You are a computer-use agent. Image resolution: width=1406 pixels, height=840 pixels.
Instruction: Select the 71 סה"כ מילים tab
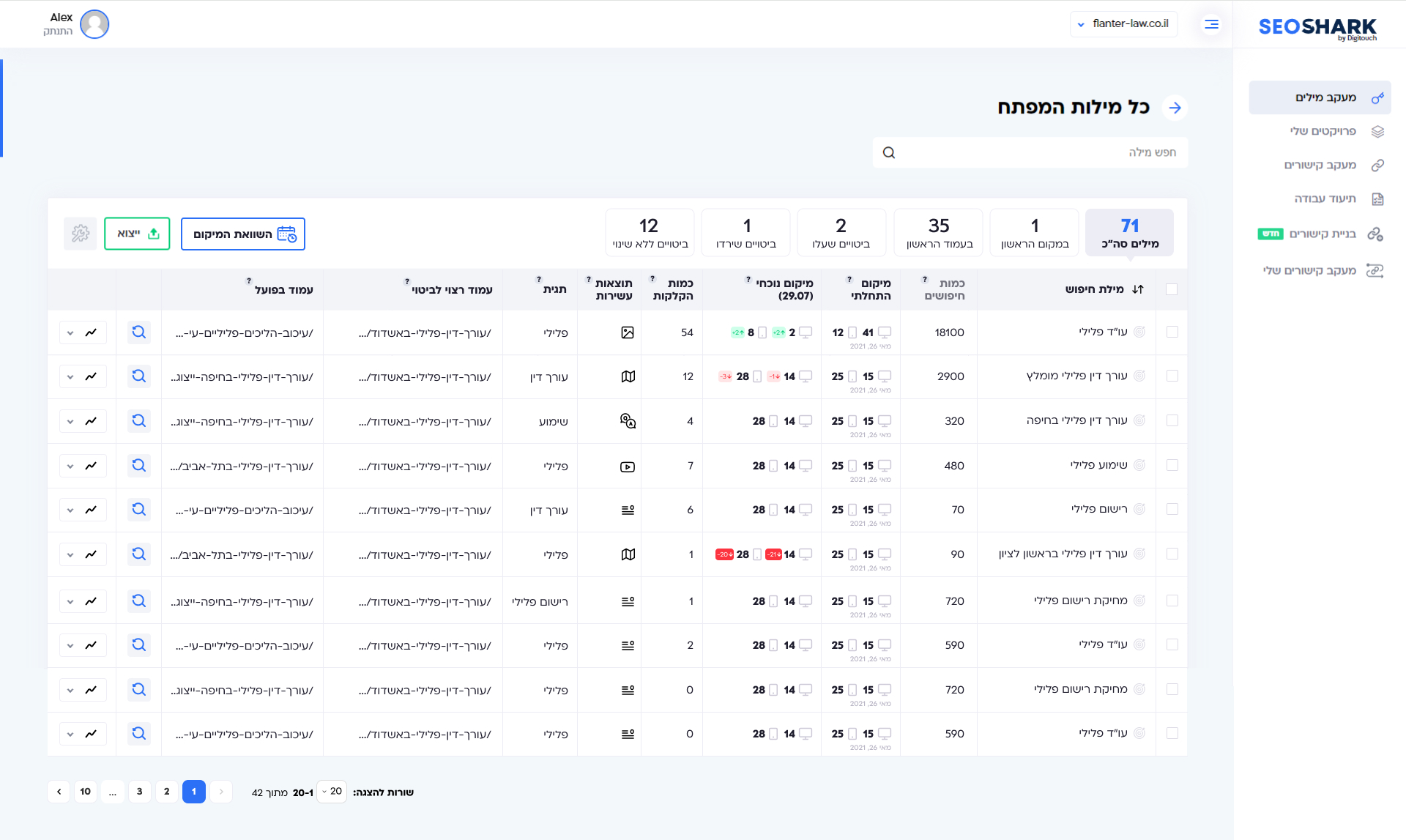click(1129, 233)
